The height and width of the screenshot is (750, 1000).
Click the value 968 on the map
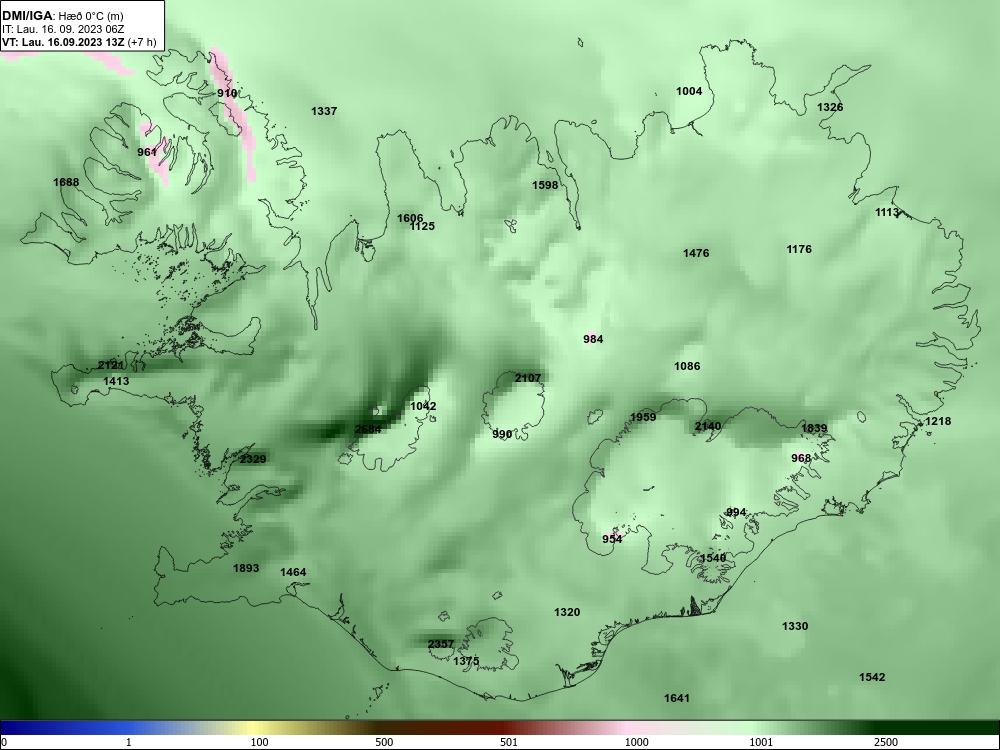(x=801, y=458)
